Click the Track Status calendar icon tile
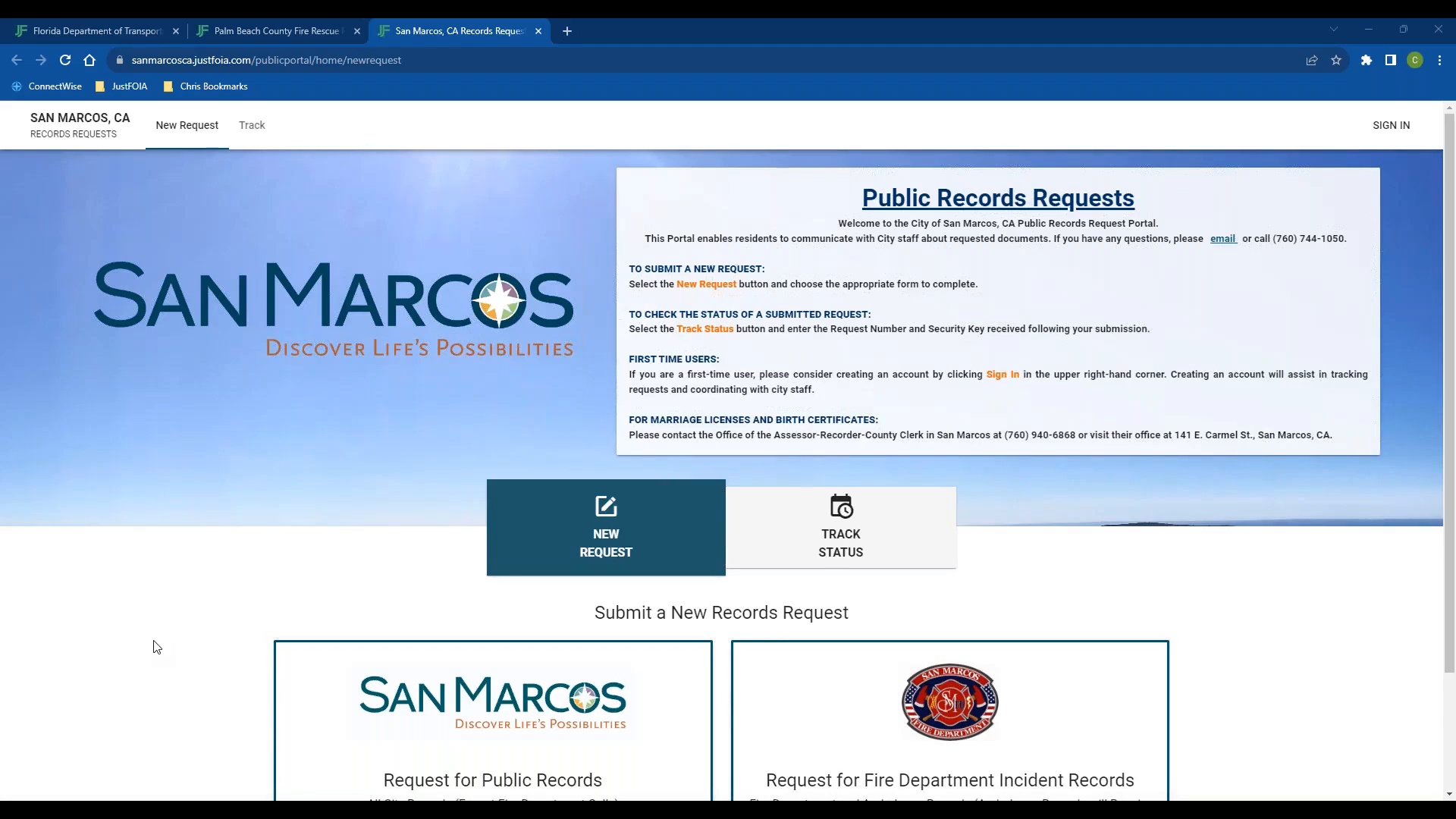The height and width of the screenshot is (819, 1456). (840, 527)
